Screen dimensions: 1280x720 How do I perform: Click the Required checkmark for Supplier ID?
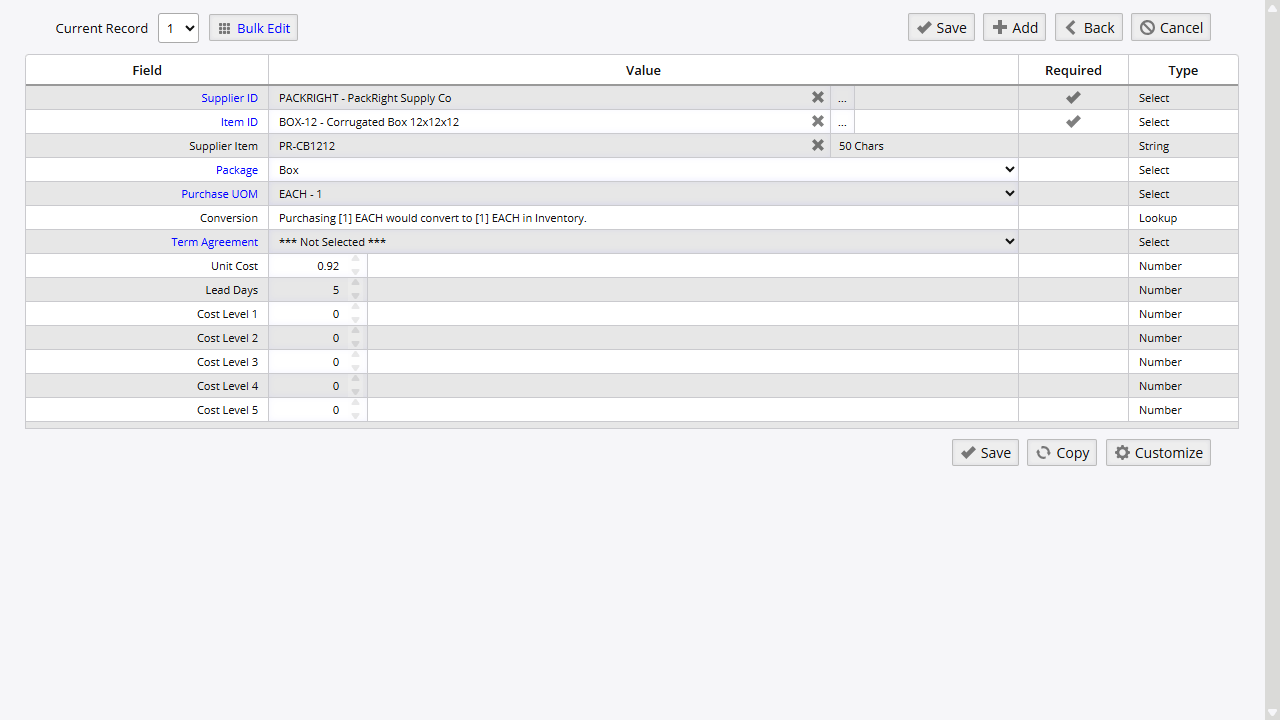coord(1073,97)
